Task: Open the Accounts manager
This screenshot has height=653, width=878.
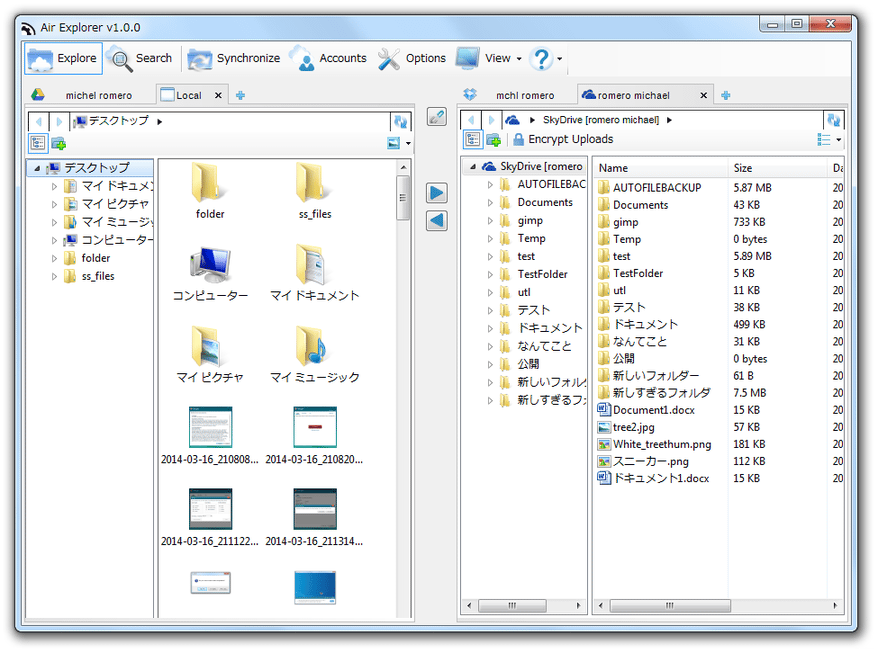Action: [329, 58]
